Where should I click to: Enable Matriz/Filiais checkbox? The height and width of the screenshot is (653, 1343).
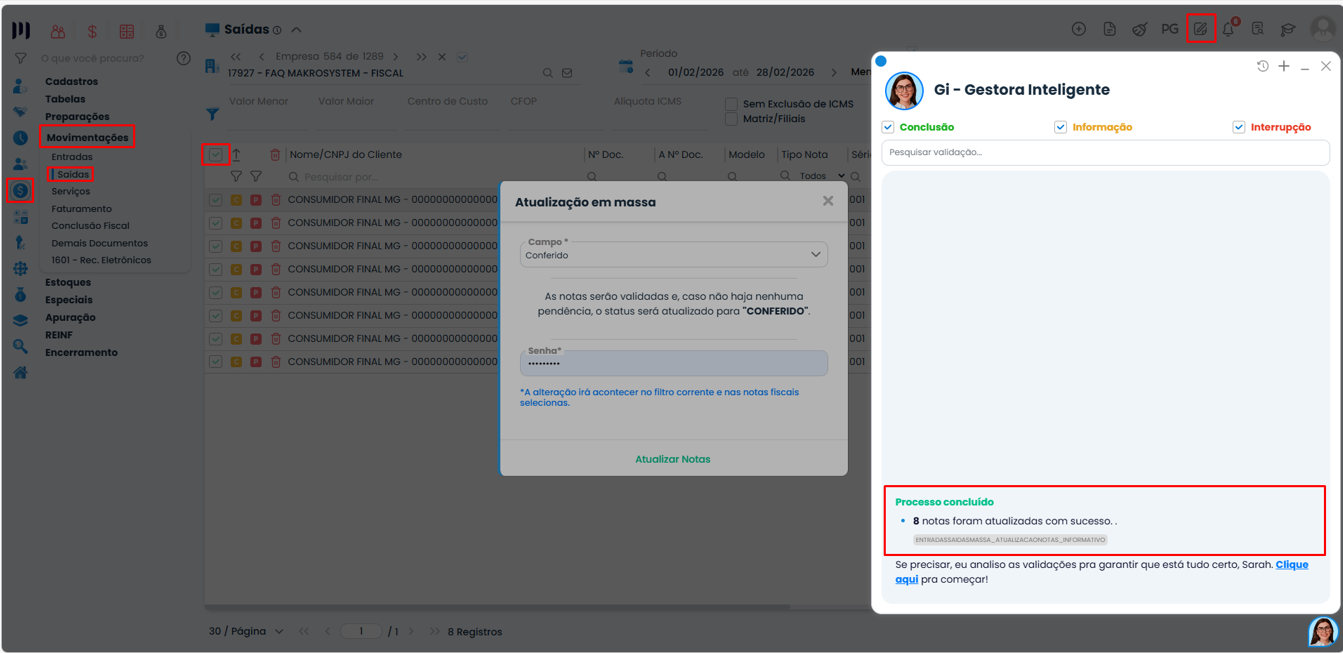[x=731, y=119]
